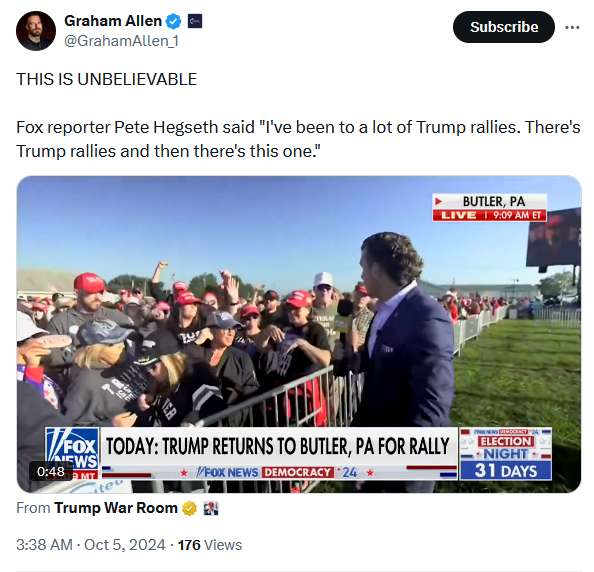The width and height of the screenshot is (594, 572).
Task: View the 176 Views count
Action: [209, 545]
